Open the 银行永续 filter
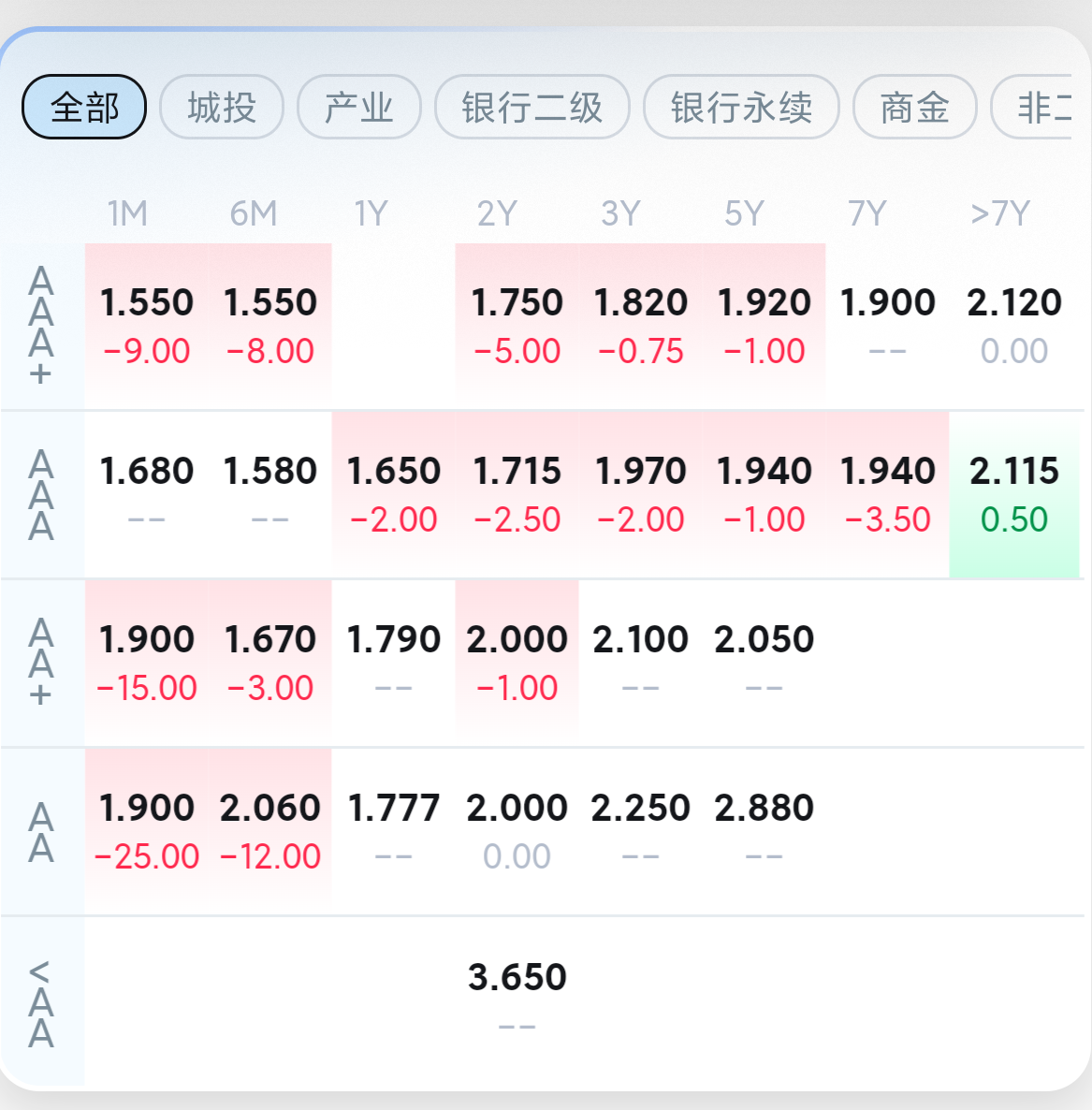The image size is (1092, 1110). pos(741,107)
